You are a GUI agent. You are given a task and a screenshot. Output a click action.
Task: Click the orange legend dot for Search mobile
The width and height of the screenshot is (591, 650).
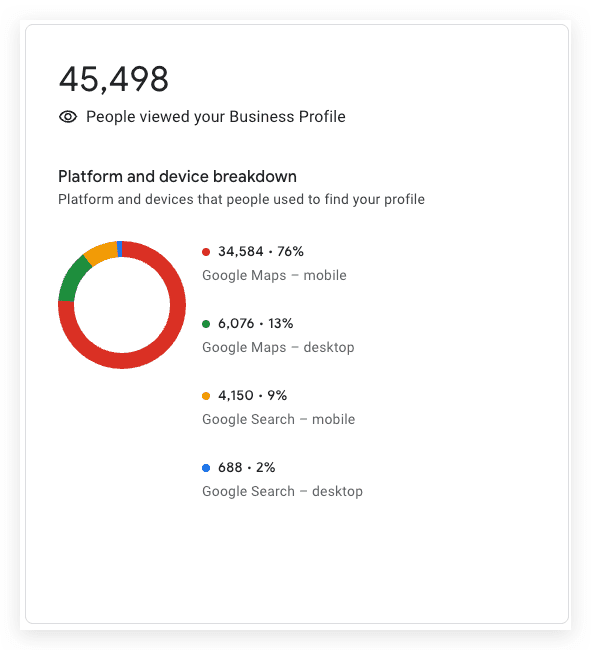pyautogui.click(x=206, y=396)
